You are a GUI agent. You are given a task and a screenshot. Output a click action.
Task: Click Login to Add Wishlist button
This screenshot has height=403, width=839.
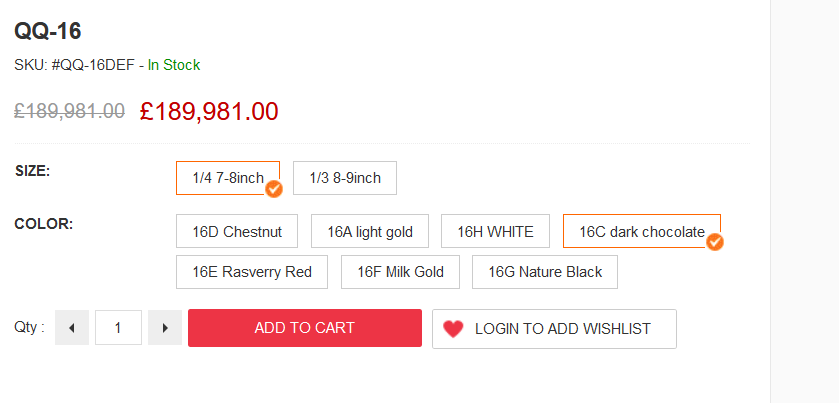554,329
